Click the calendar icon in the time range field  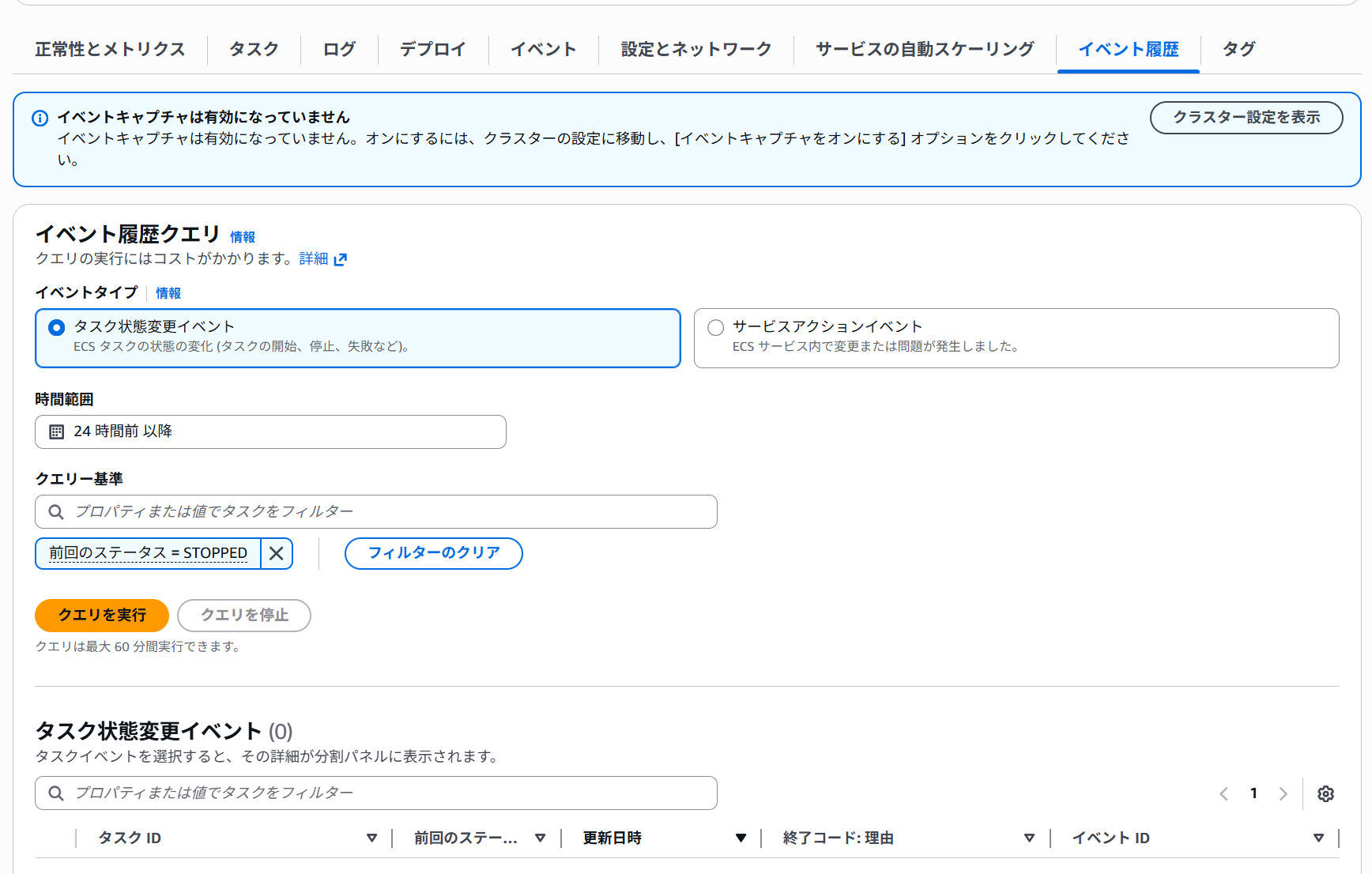pos(57,431)
